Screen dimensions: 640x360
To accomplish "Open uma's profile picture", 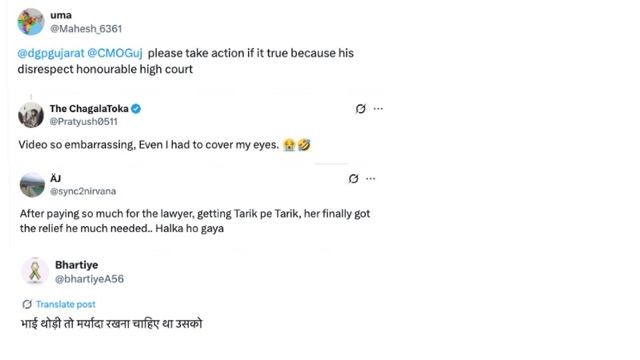I will [31, 22].
